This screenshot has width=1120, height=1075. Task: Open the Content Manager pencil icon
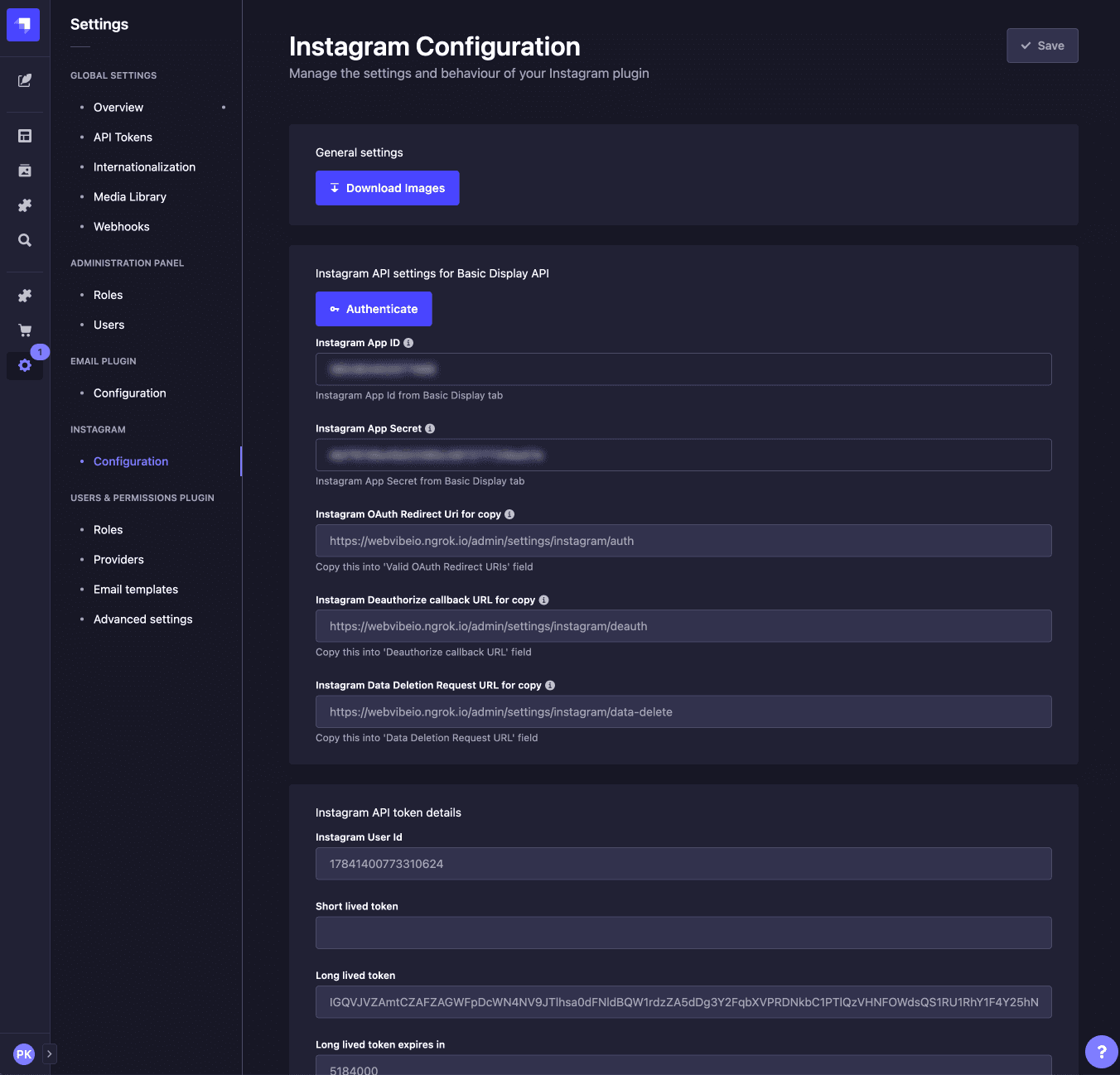[x=25, y=80]
